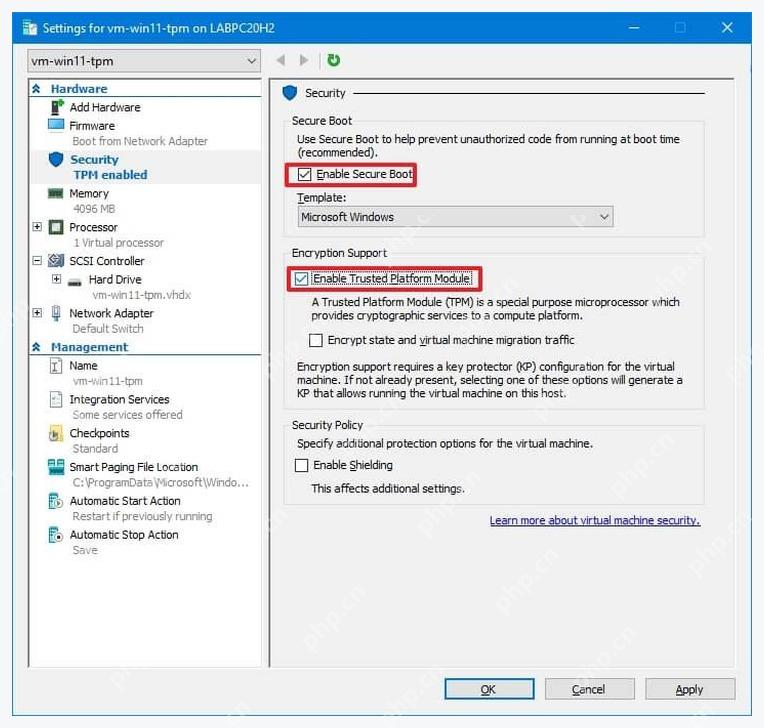Expand the Network Adapter node

click(37, 312)
